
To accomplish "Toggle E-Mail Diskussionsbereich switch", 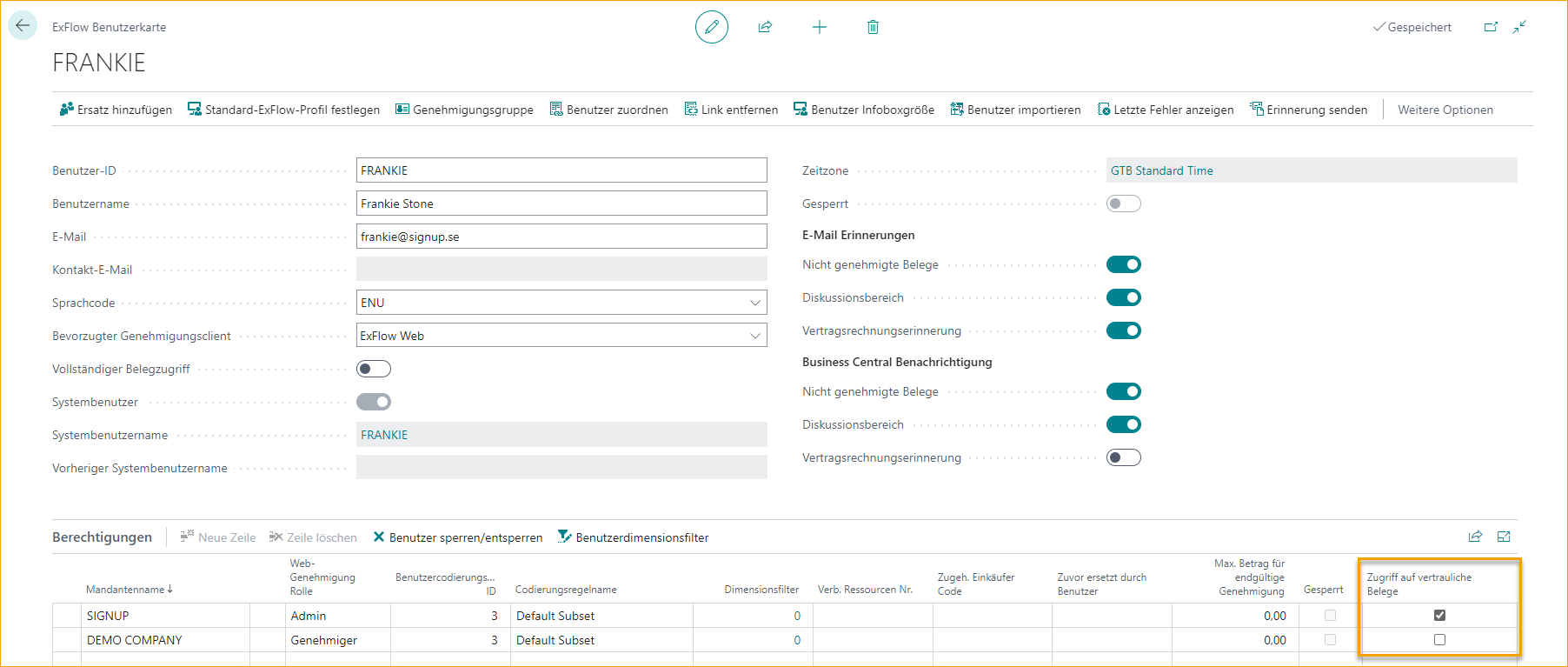I will coord(1123,297).
